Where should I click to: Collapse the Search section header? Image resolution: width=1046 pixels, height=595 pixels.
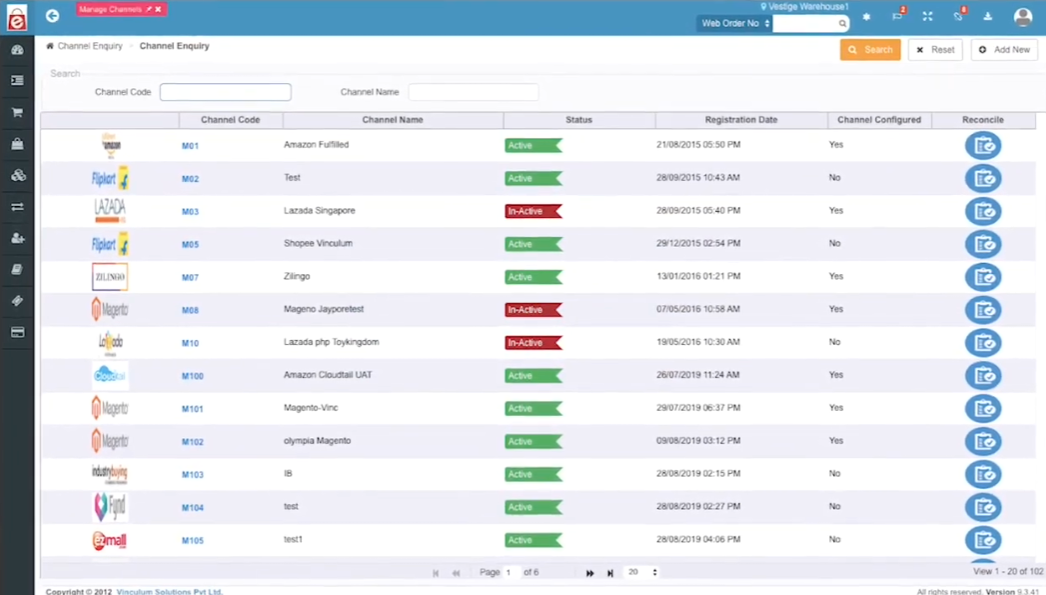point(64,73)
